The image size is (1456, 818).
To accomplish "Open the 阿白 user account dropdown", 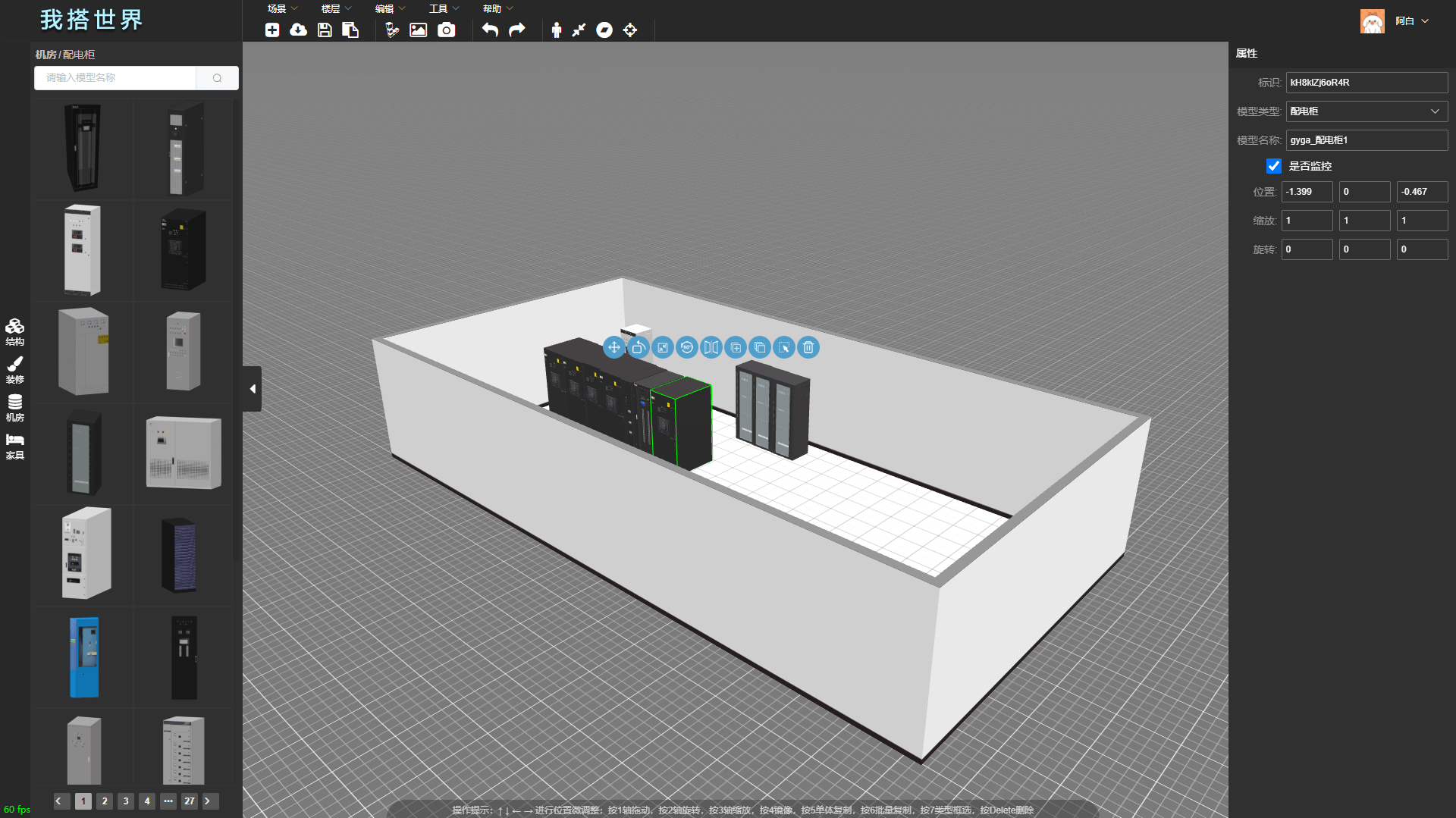I will pyautogui.click(x=1412, y=21).
